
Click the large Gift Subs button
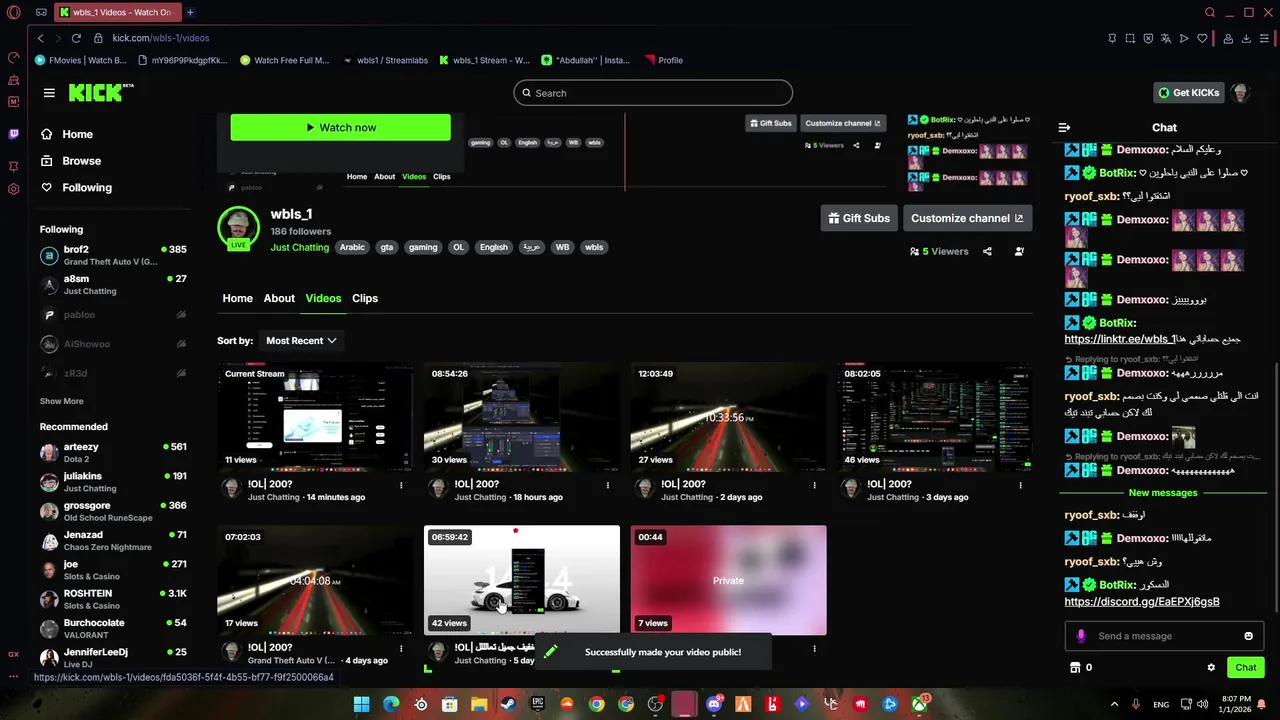coord(859,218)
